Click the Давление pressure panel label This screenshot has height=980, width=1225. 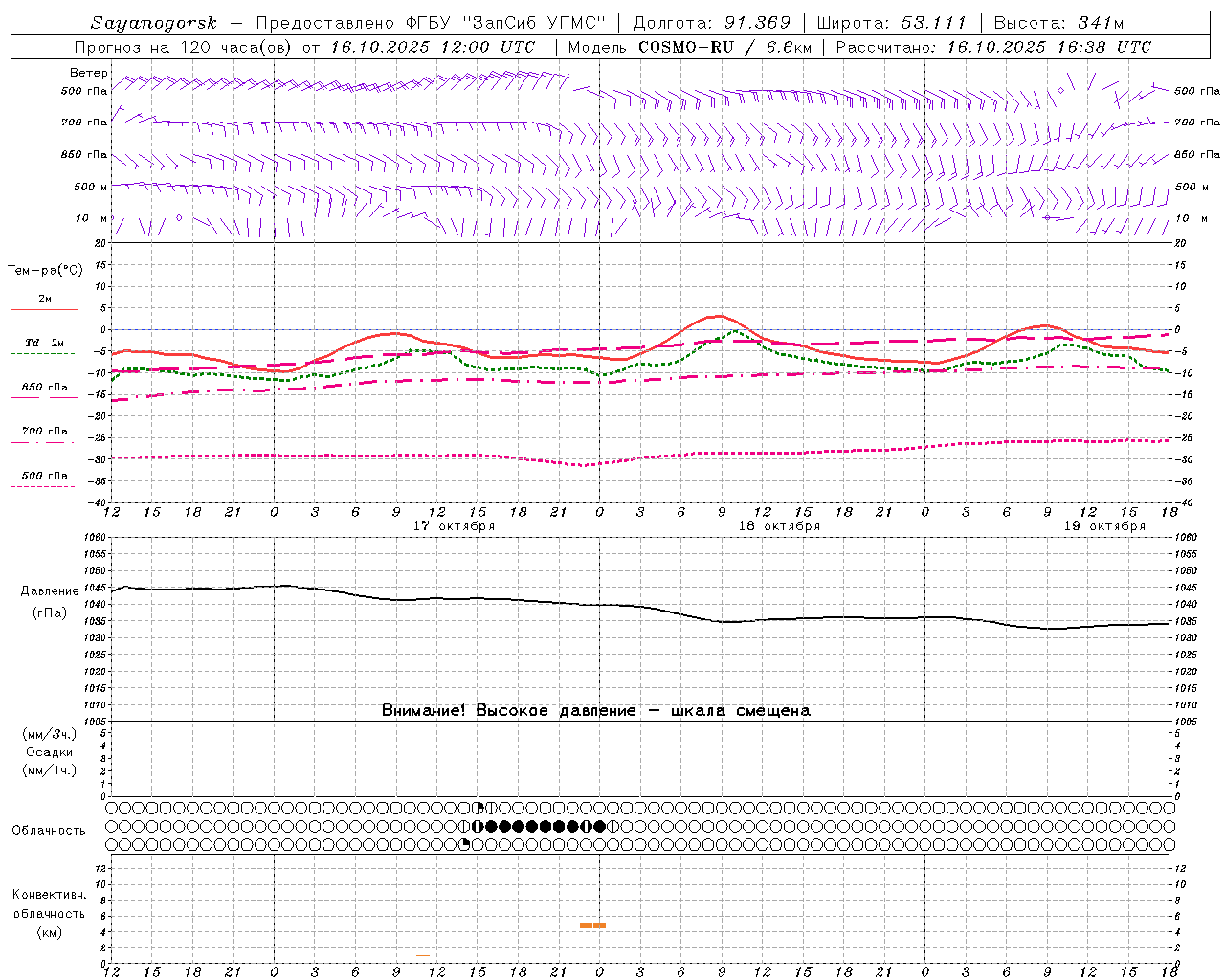(50, 591)
